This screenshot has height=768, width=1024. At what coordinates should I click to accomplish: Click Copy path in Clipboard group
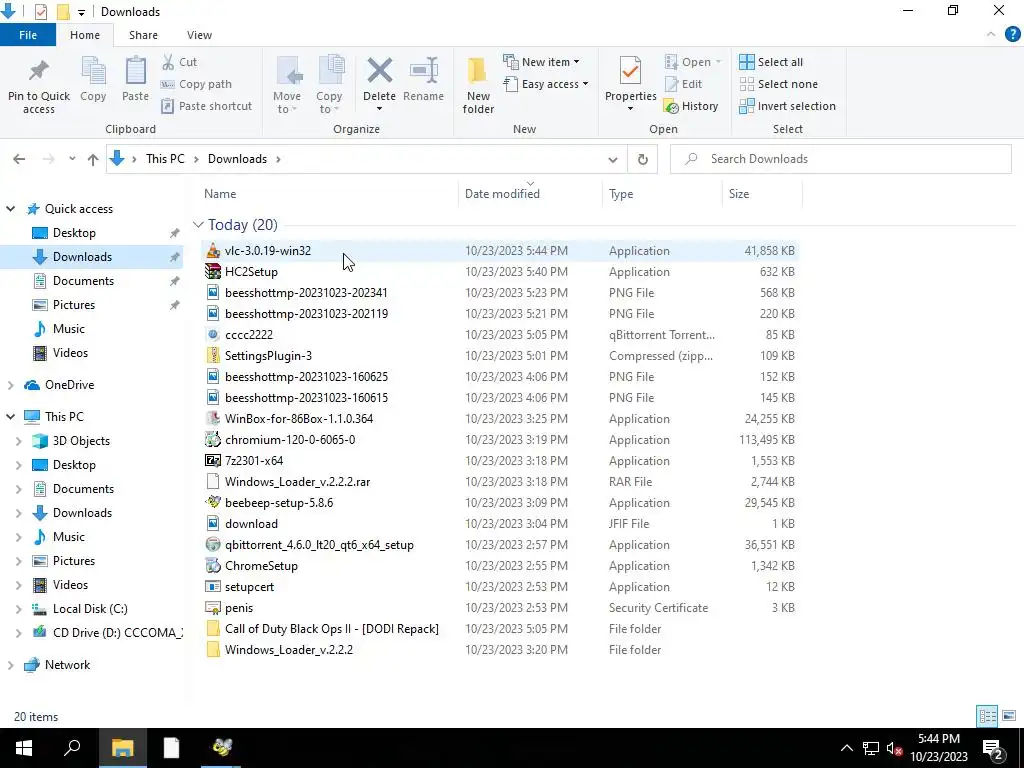tap(196, 84)
